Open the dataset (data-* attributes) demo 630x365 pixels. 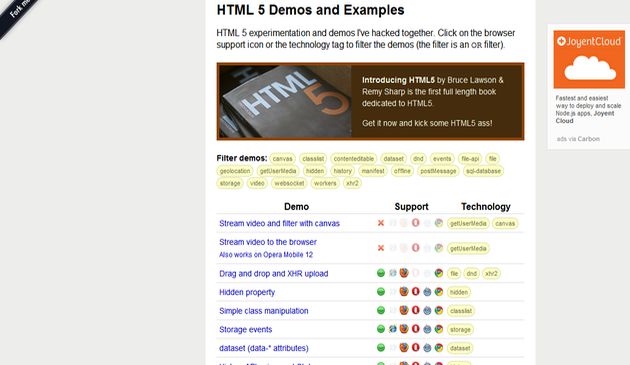pos(264,348)
